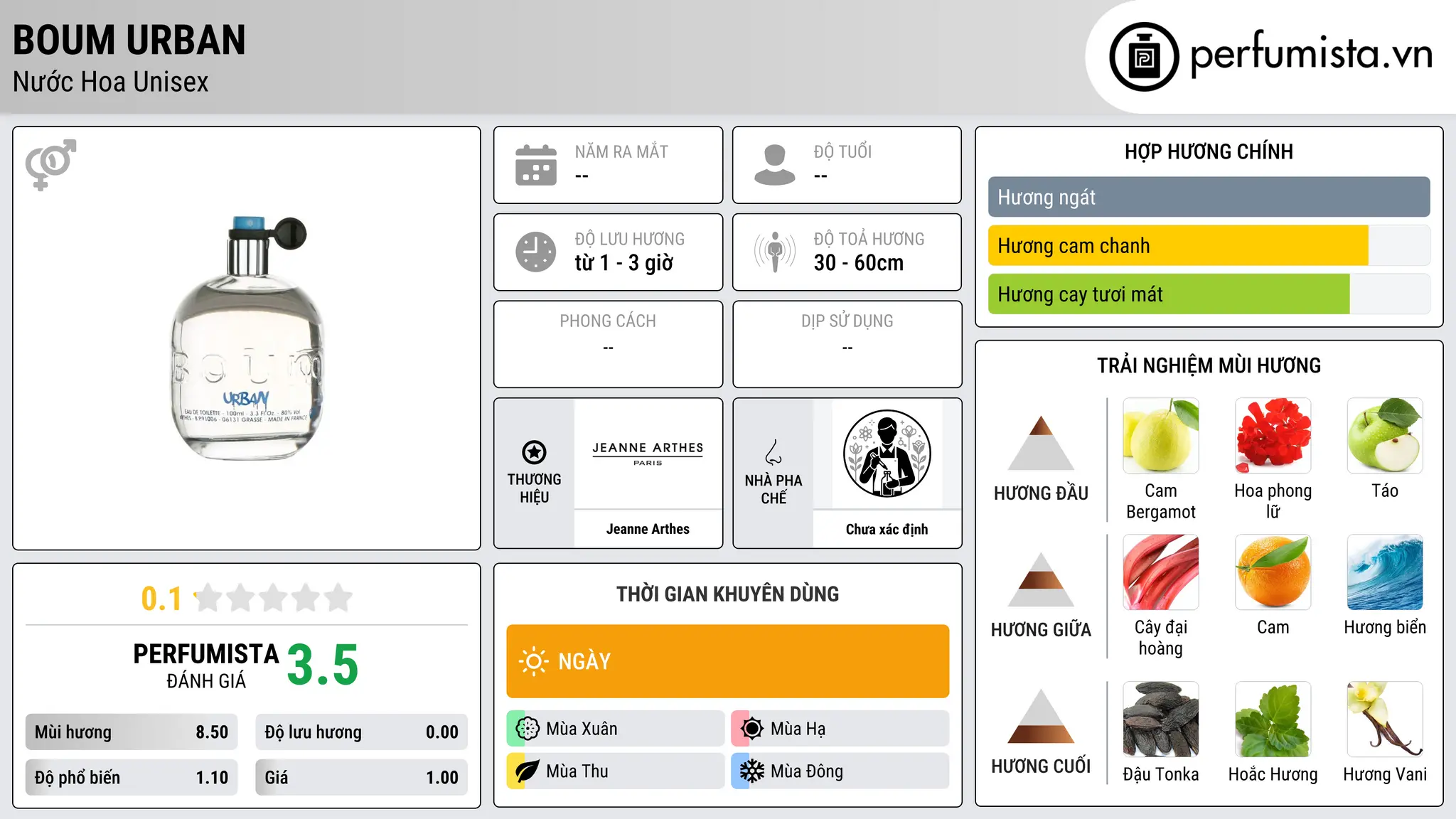The image size is (1456, 819).
Task: Click the 'từ 1 - 3 giờ' longevity value
Action: [x=623, y=263]
